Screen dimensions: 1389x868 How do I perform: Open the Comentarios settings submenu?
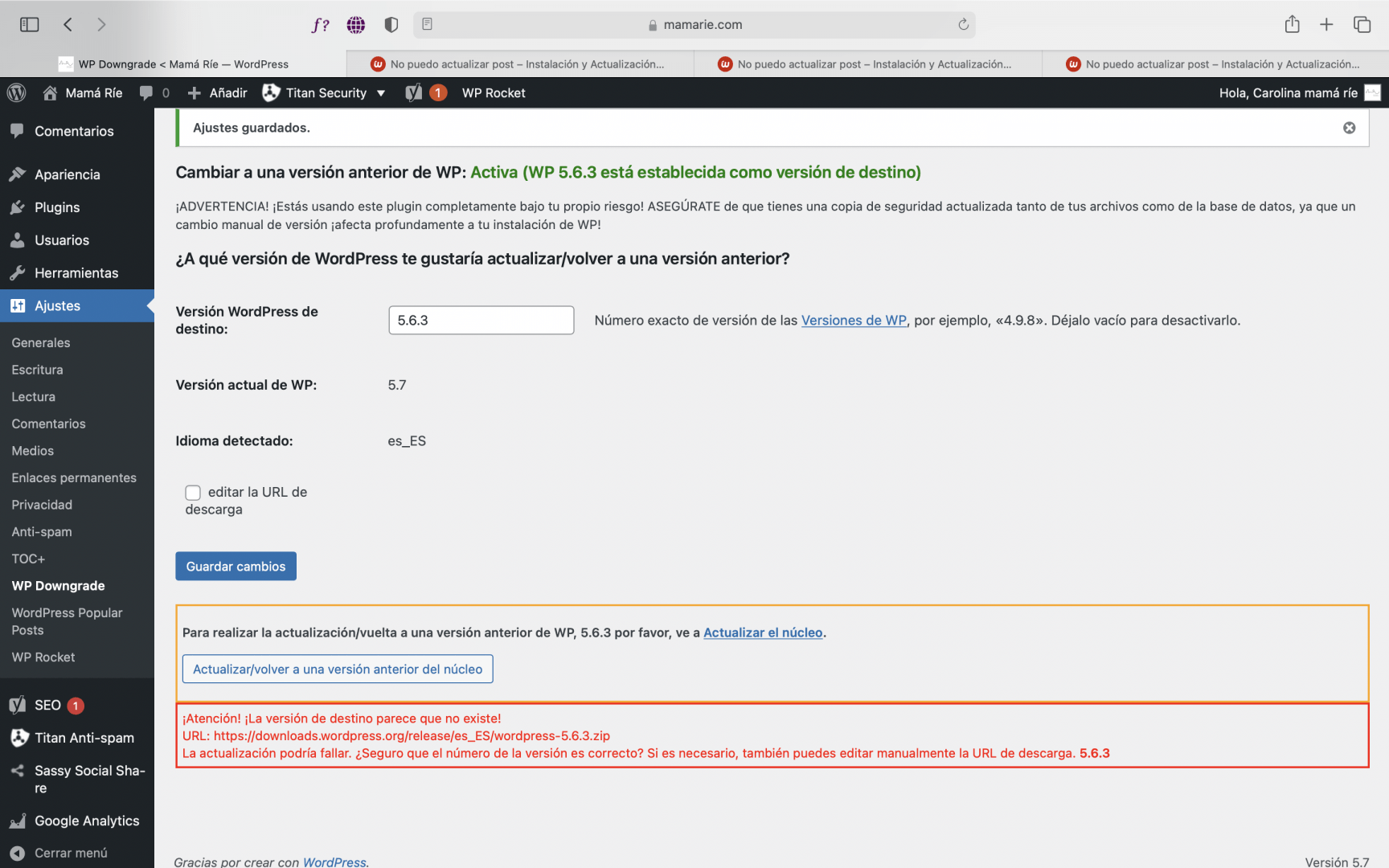pyautogui.click(x=48, y=424)
